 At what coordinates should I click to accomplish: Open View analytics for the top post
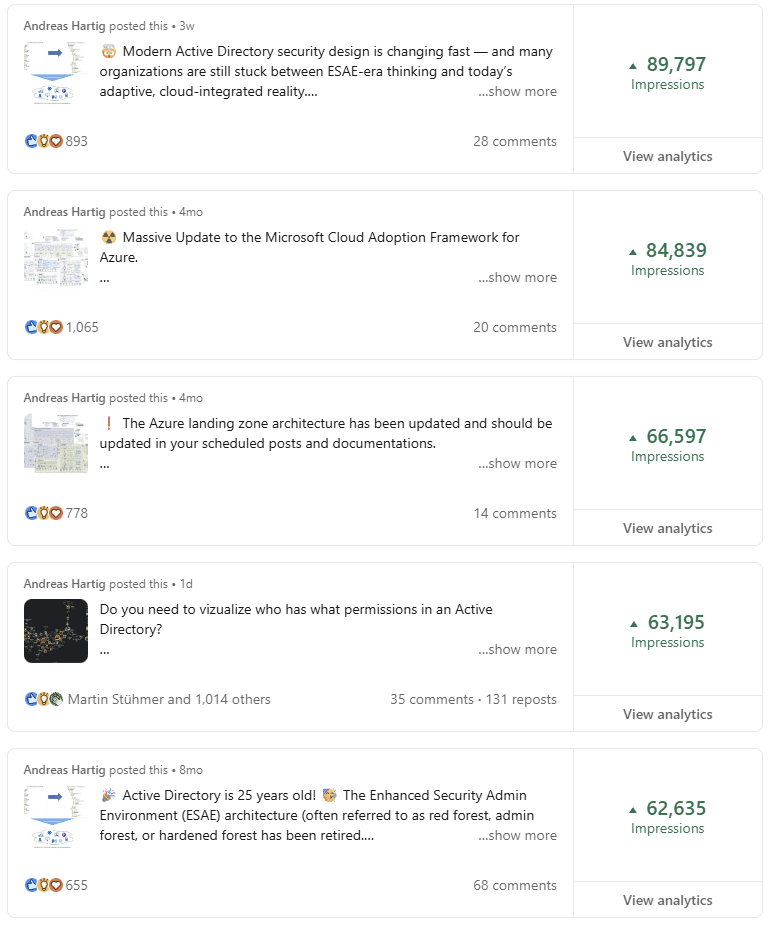click(667, 156)
